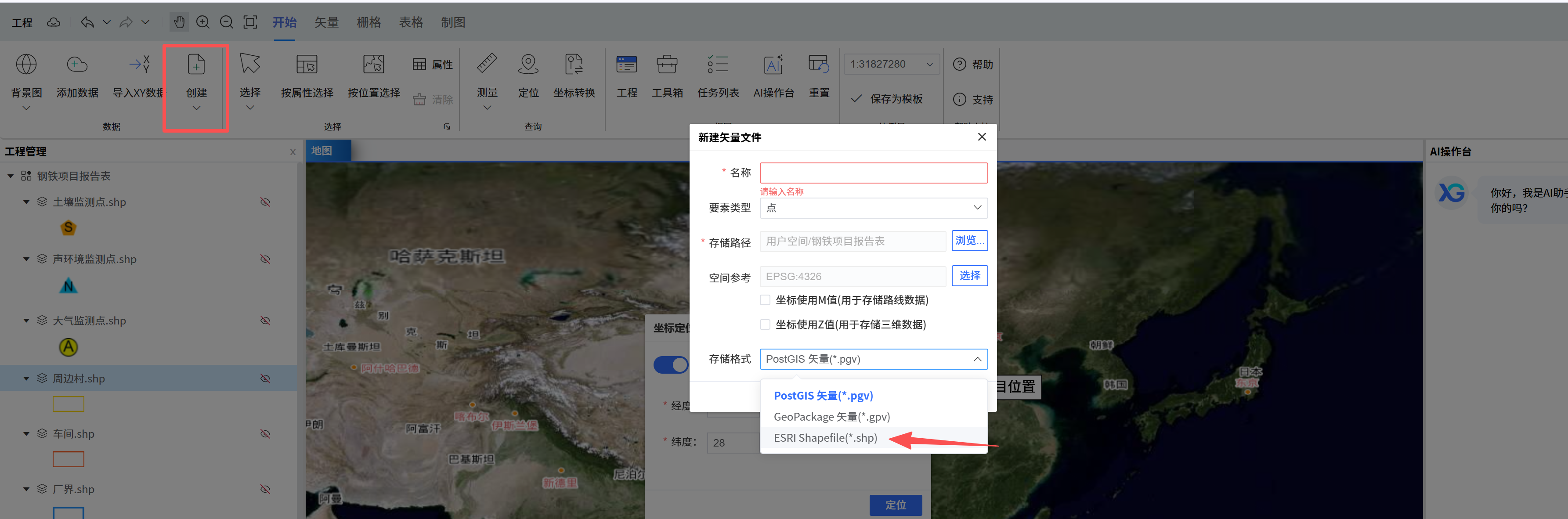The height and width of the screenshot is (519, 1568).
Task: Open the AI operation console icon
Action: tap(773, 64)
